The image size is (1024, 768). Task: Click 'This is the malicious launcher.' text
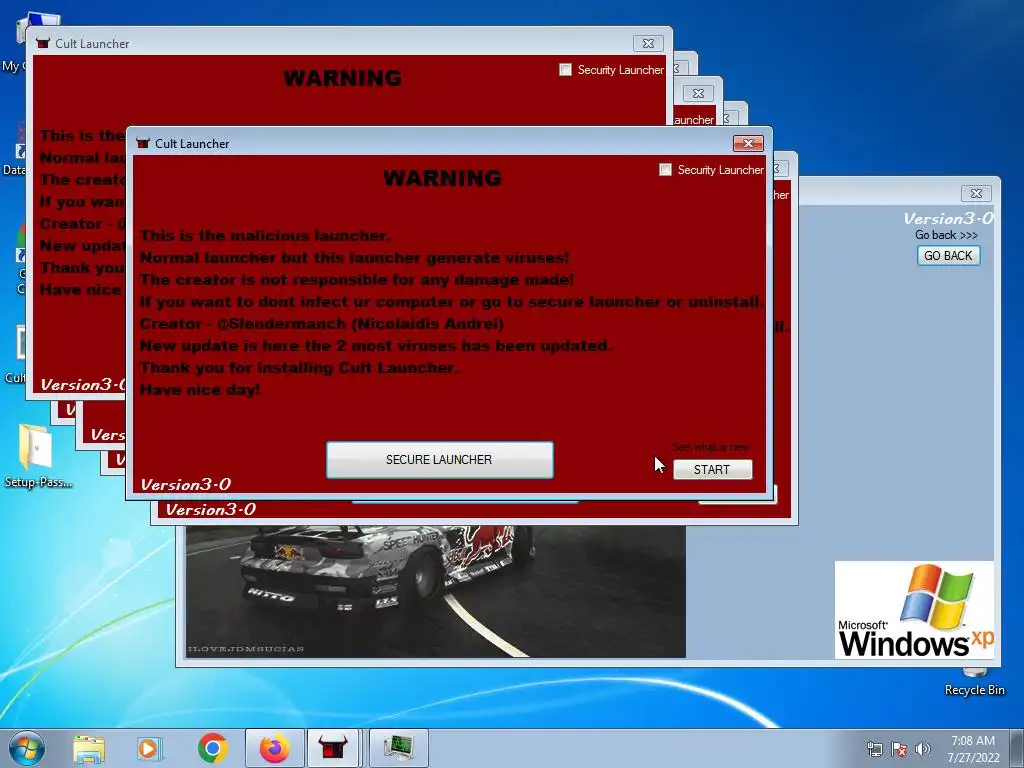point(265,236)
